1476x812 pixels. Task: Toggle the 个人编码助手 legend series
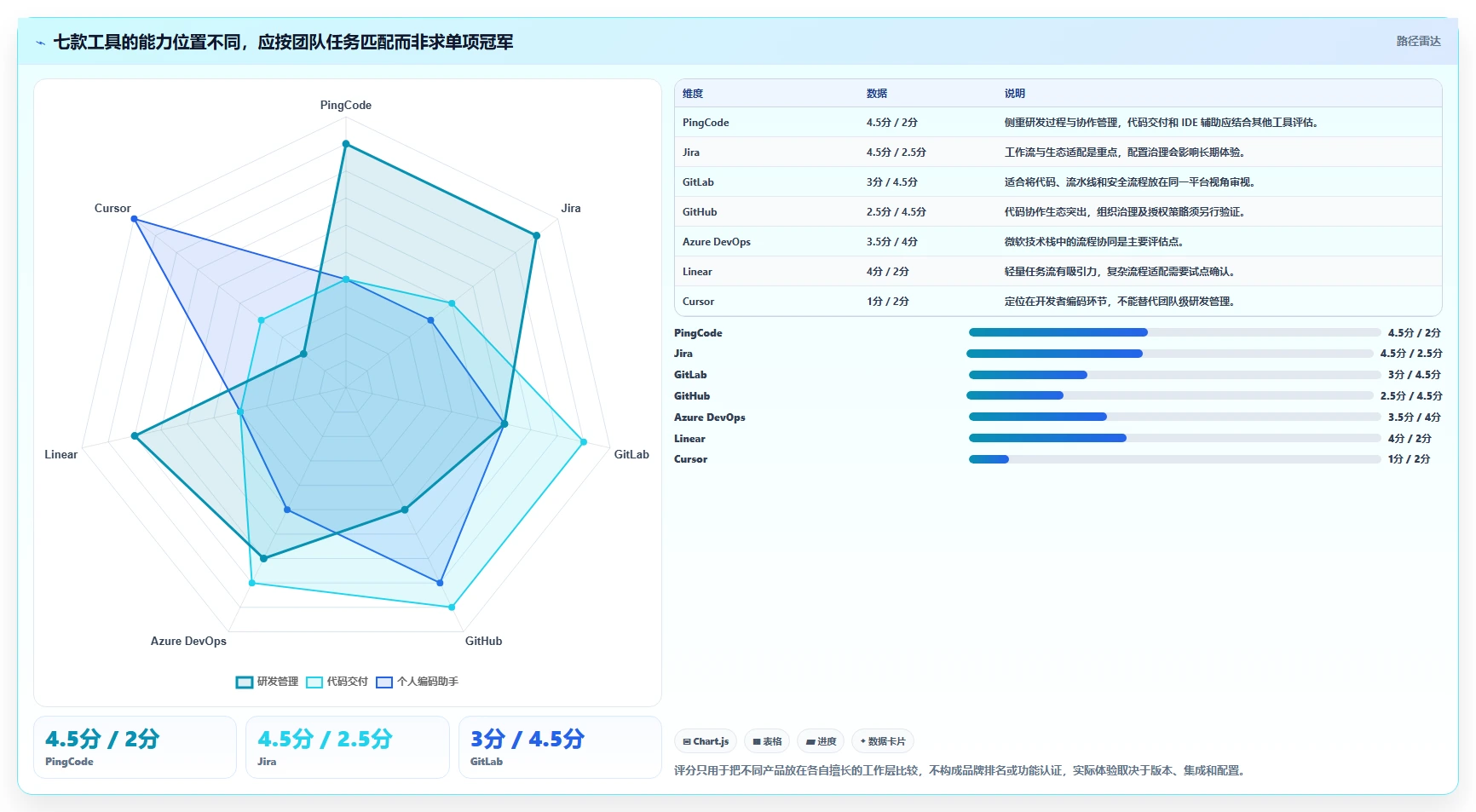pyautogui.click(x=418, y=682)
